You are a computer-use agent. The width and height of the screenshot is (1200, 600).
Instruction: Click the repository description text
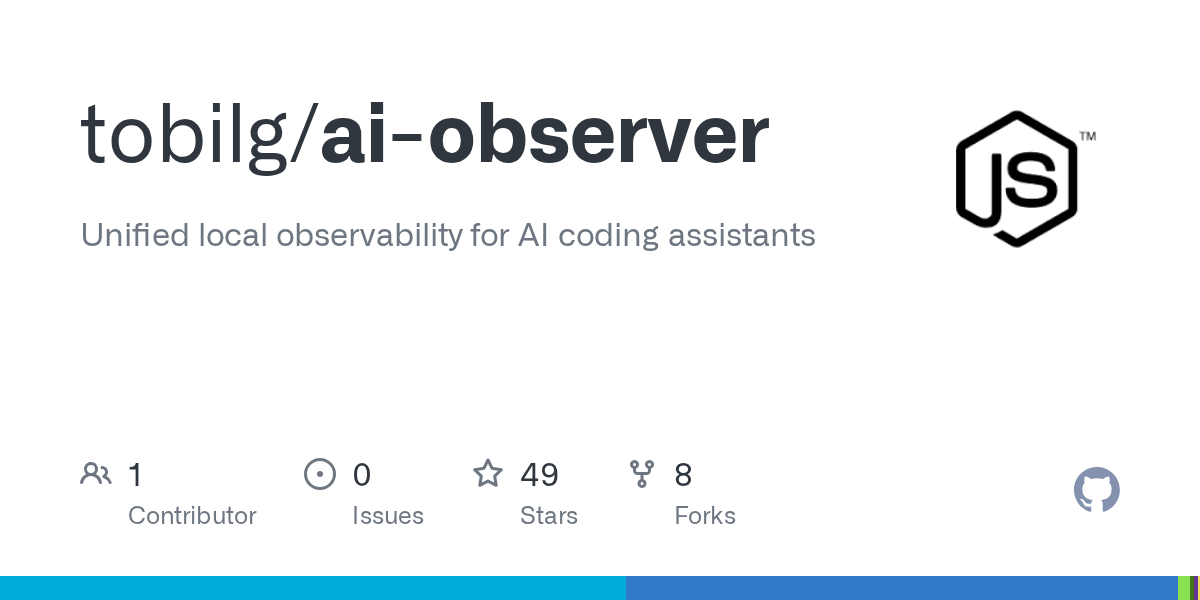pyautogui.click(x=447, y=236)
